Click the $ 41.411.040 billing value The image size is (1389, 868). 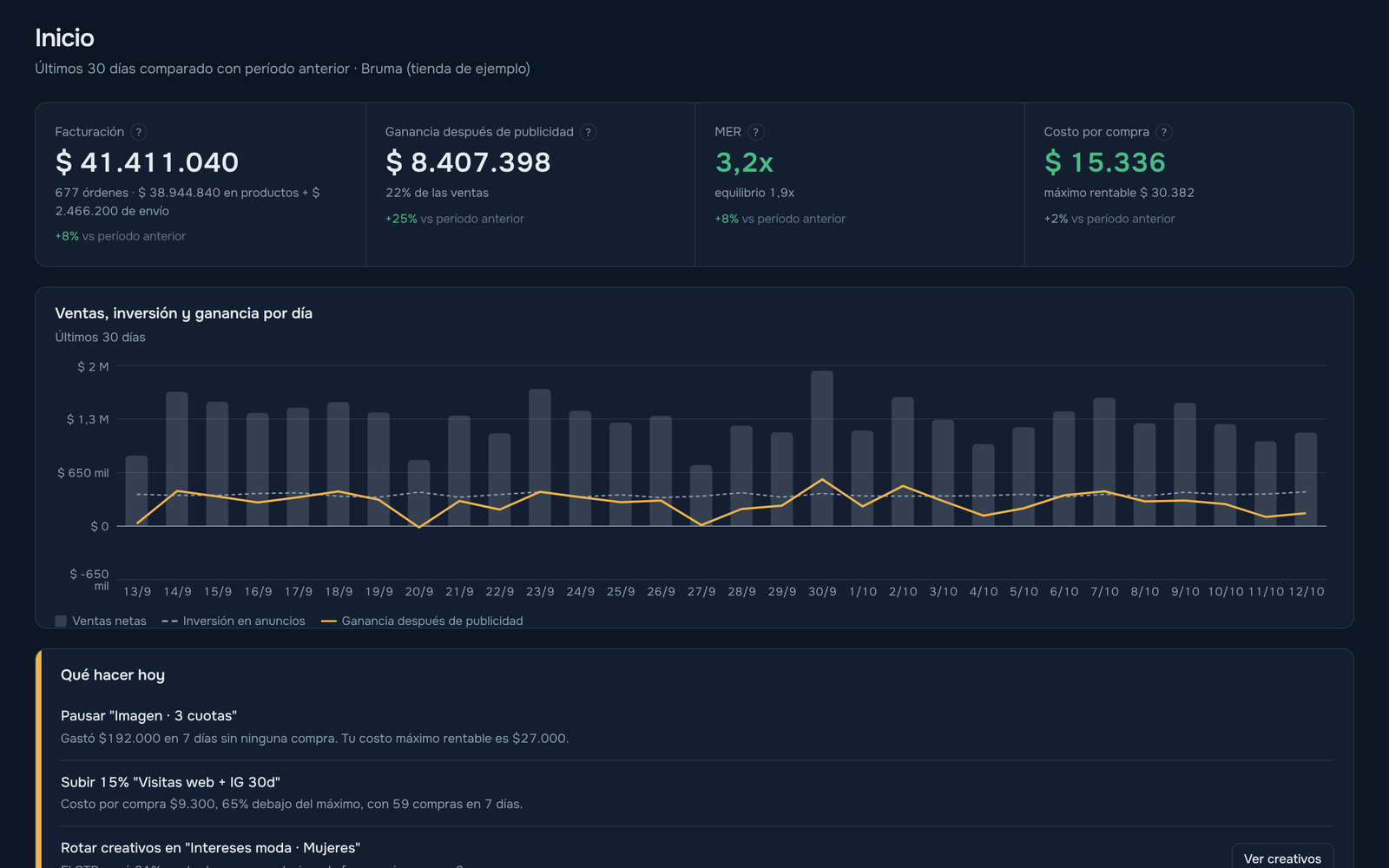coord(147,162)
